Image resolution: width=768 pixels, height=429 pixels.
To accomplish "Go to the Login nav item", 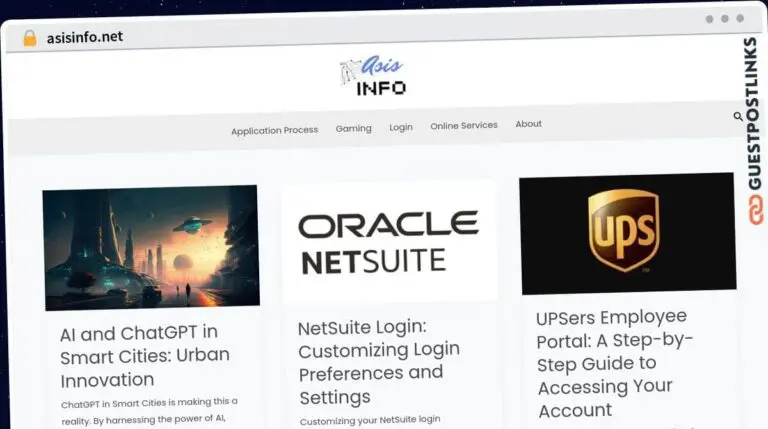I will coord(401,127).
